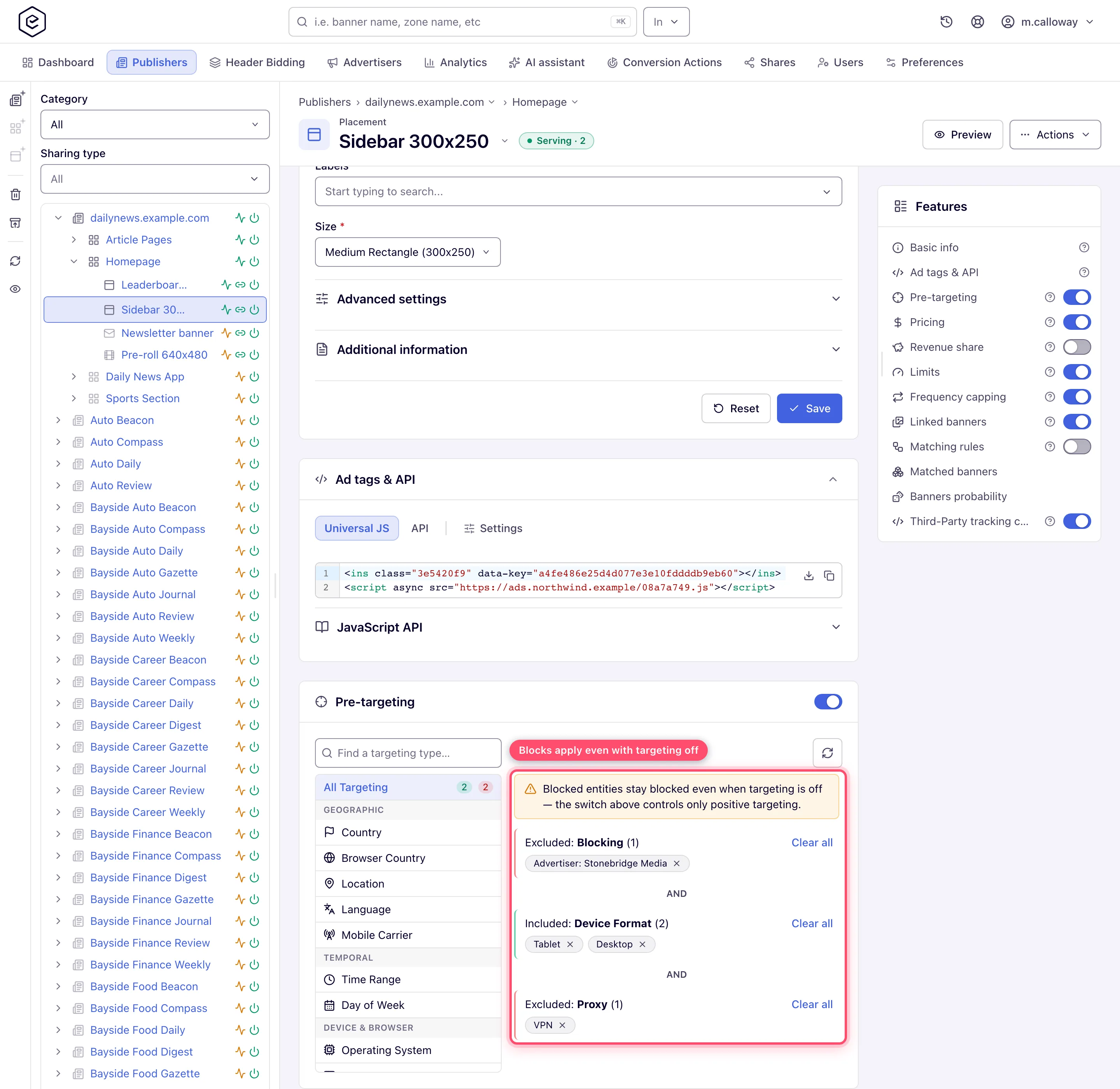The width and height of the screenshot is (1120, 1089).
Task: Expand Advanced settings section
Action: pos(578,299)
